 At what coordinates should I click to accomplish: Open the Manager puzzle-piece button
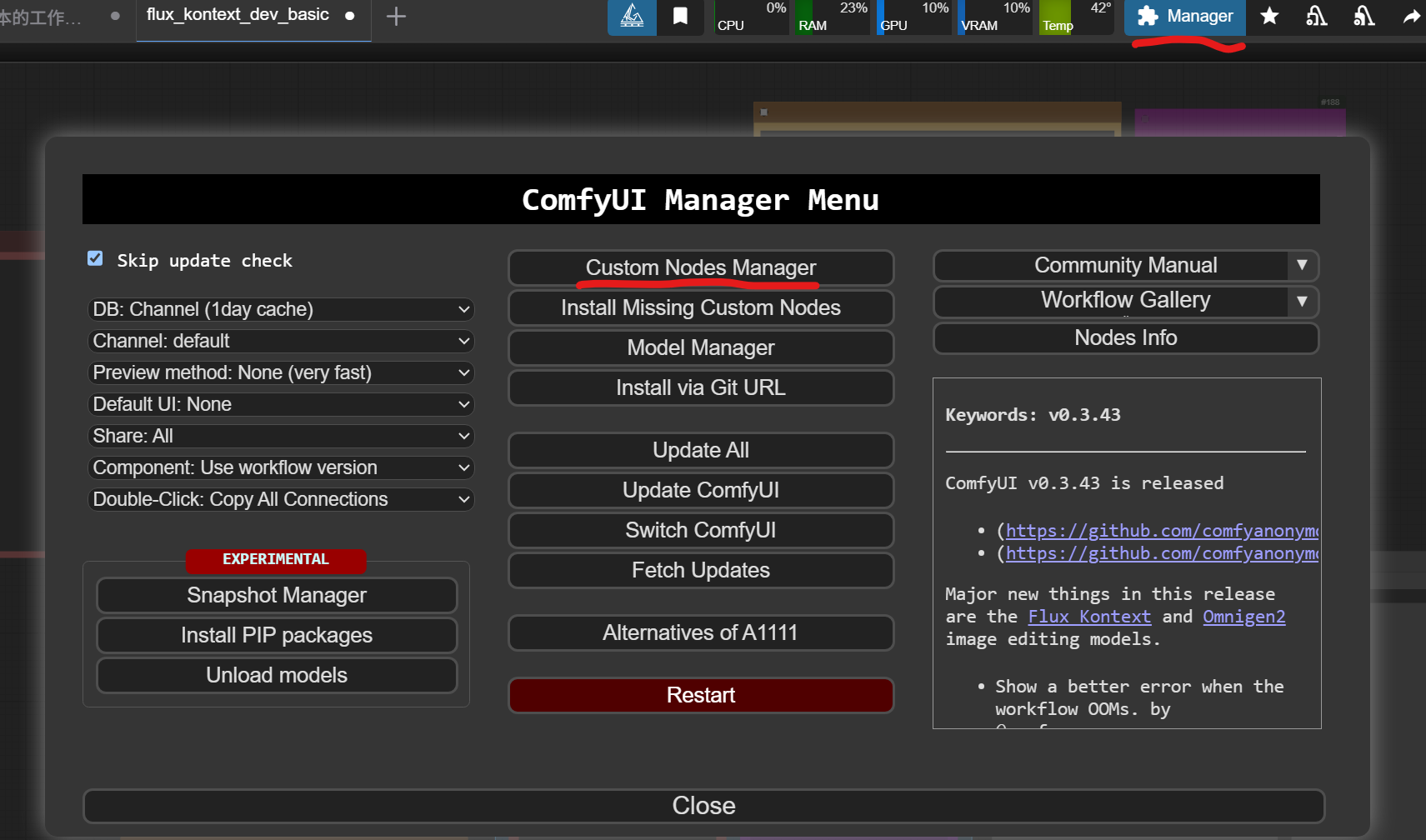click(x=1184, y=17)
